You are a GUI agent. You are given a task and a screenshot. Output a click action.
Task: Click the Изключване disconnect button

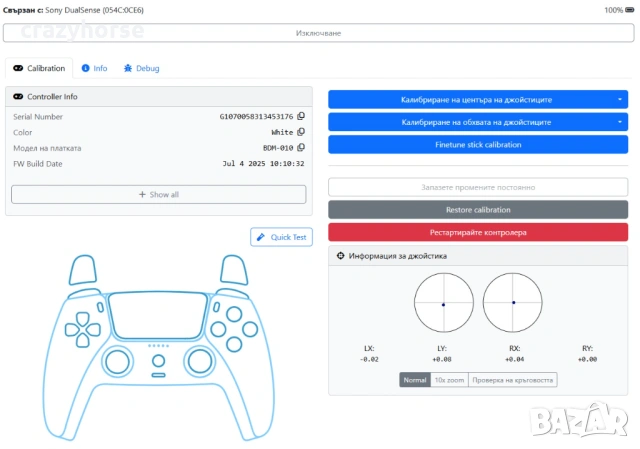[318, 33]
